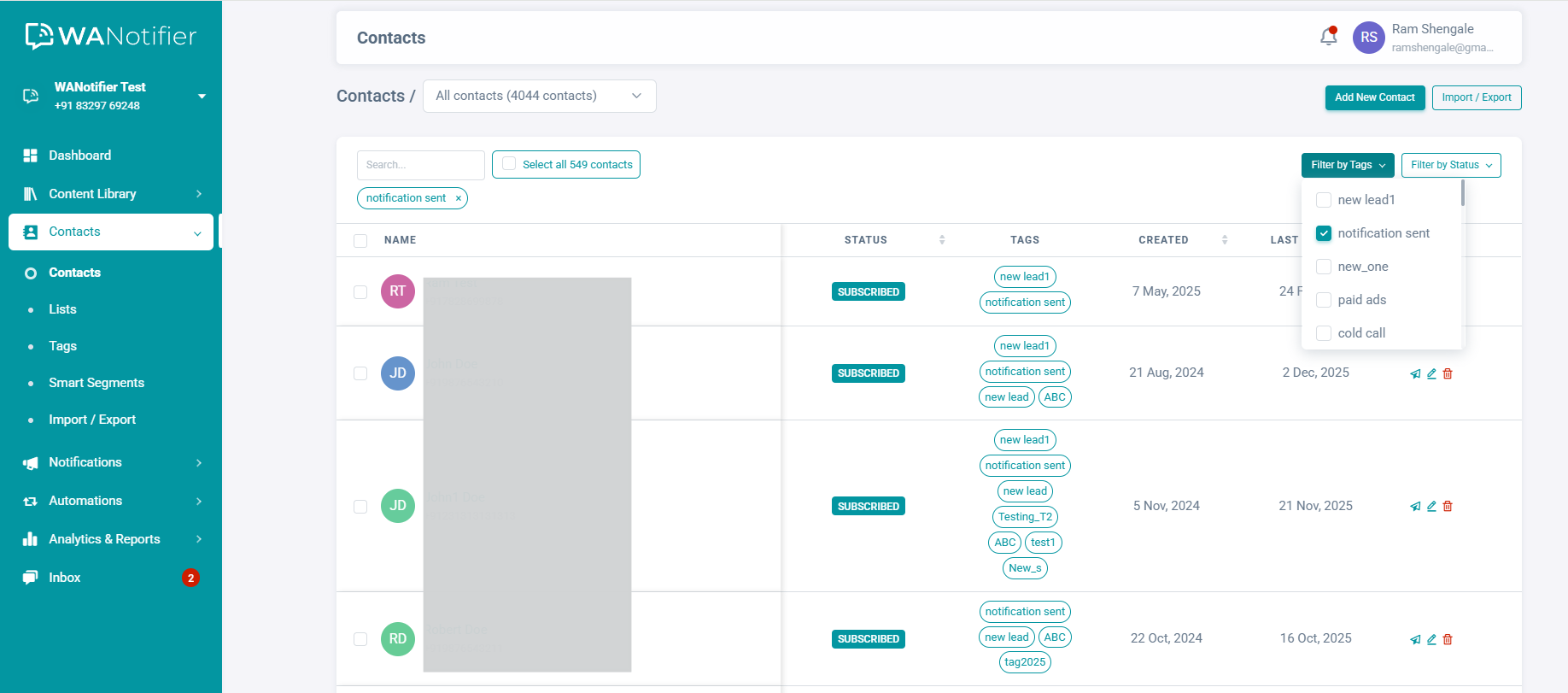Click the edit pencil icon for 5 Nov, 2024 contact
This screenshot has height=693, width=1568.
(x=1431, y=506)
